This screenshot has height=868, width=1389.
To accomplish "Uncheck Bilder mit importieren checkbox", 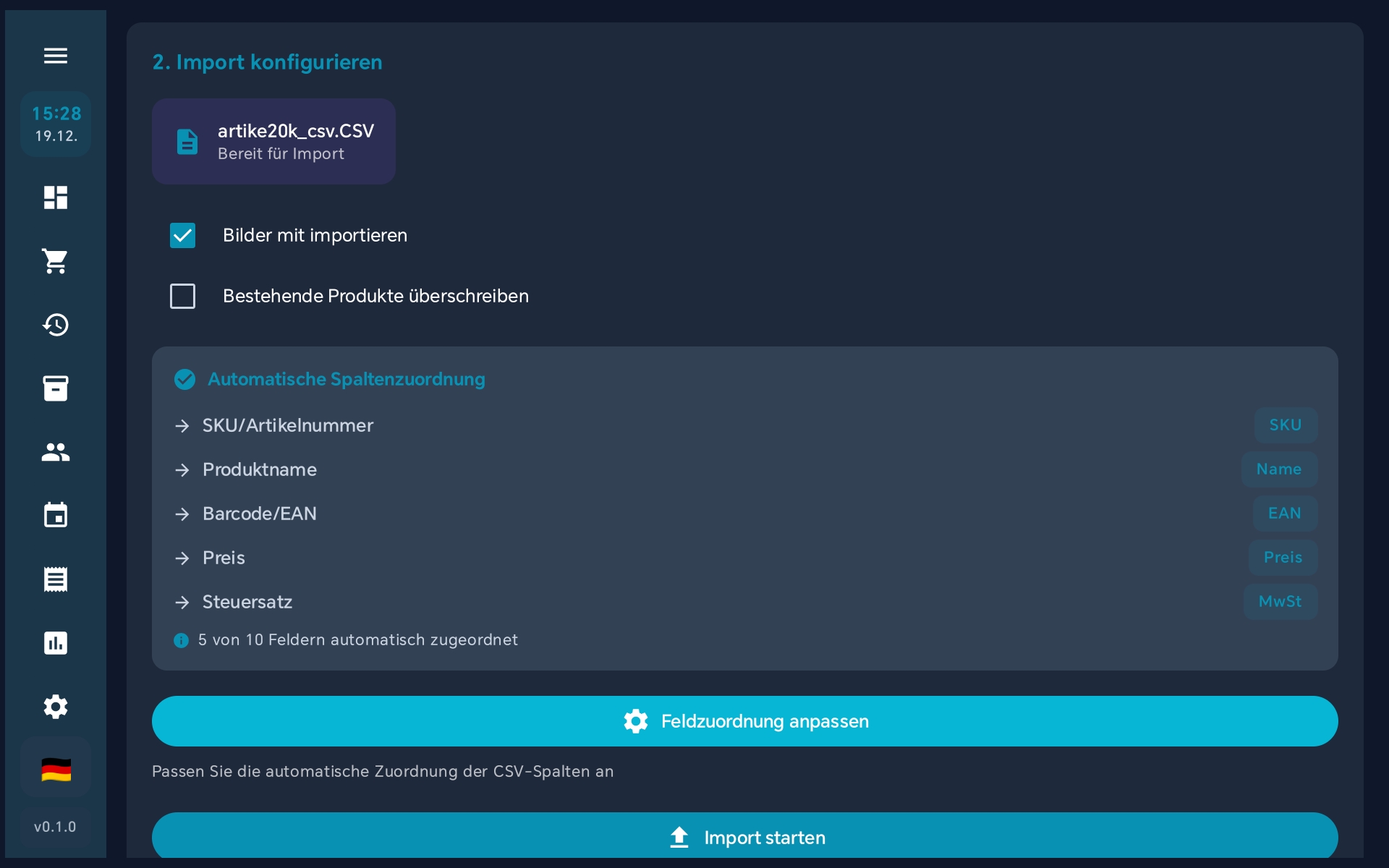I will point(182,235).
